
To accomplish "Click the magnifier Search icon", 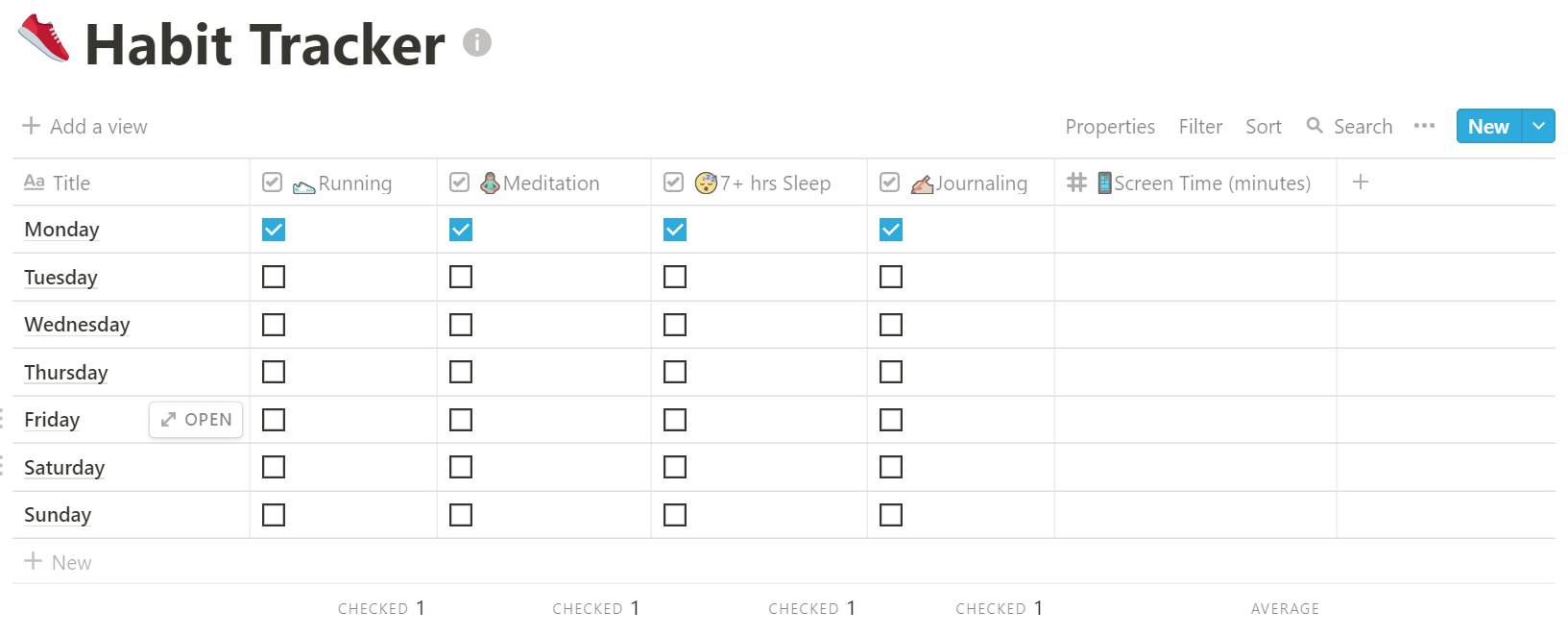I will pyautogui.click(x=1315, y=126).
